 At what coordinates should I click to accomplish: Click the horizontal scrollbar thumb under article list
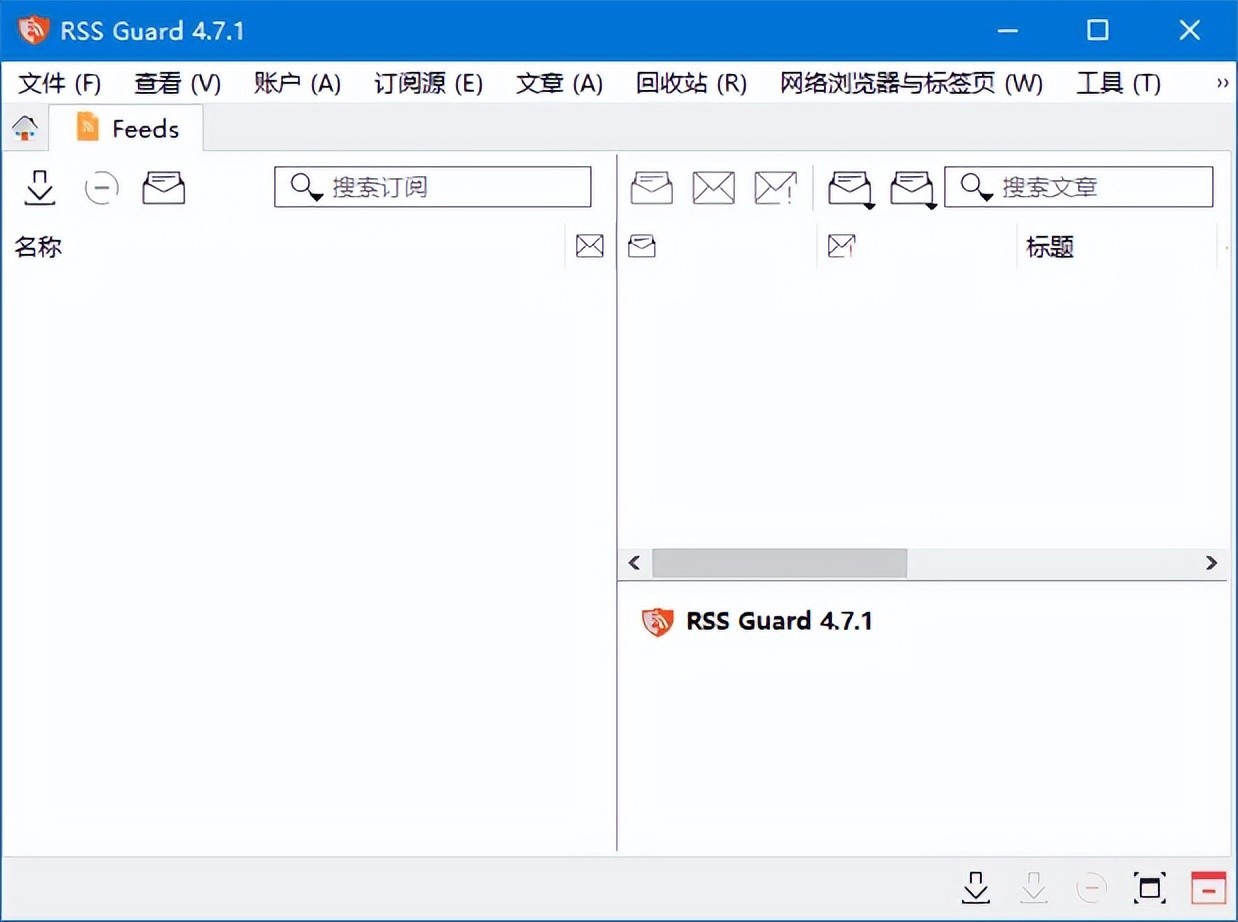click(x=779, y=563)
